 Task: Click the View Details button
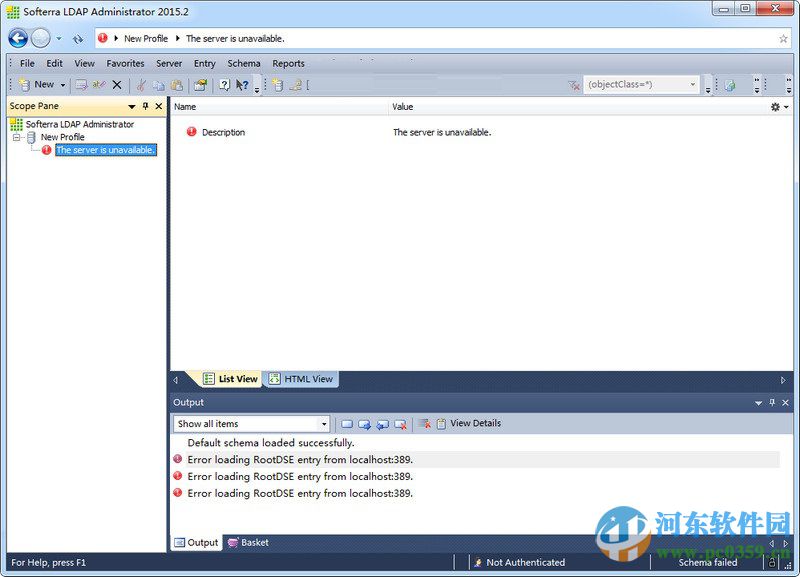click(469, 423)
